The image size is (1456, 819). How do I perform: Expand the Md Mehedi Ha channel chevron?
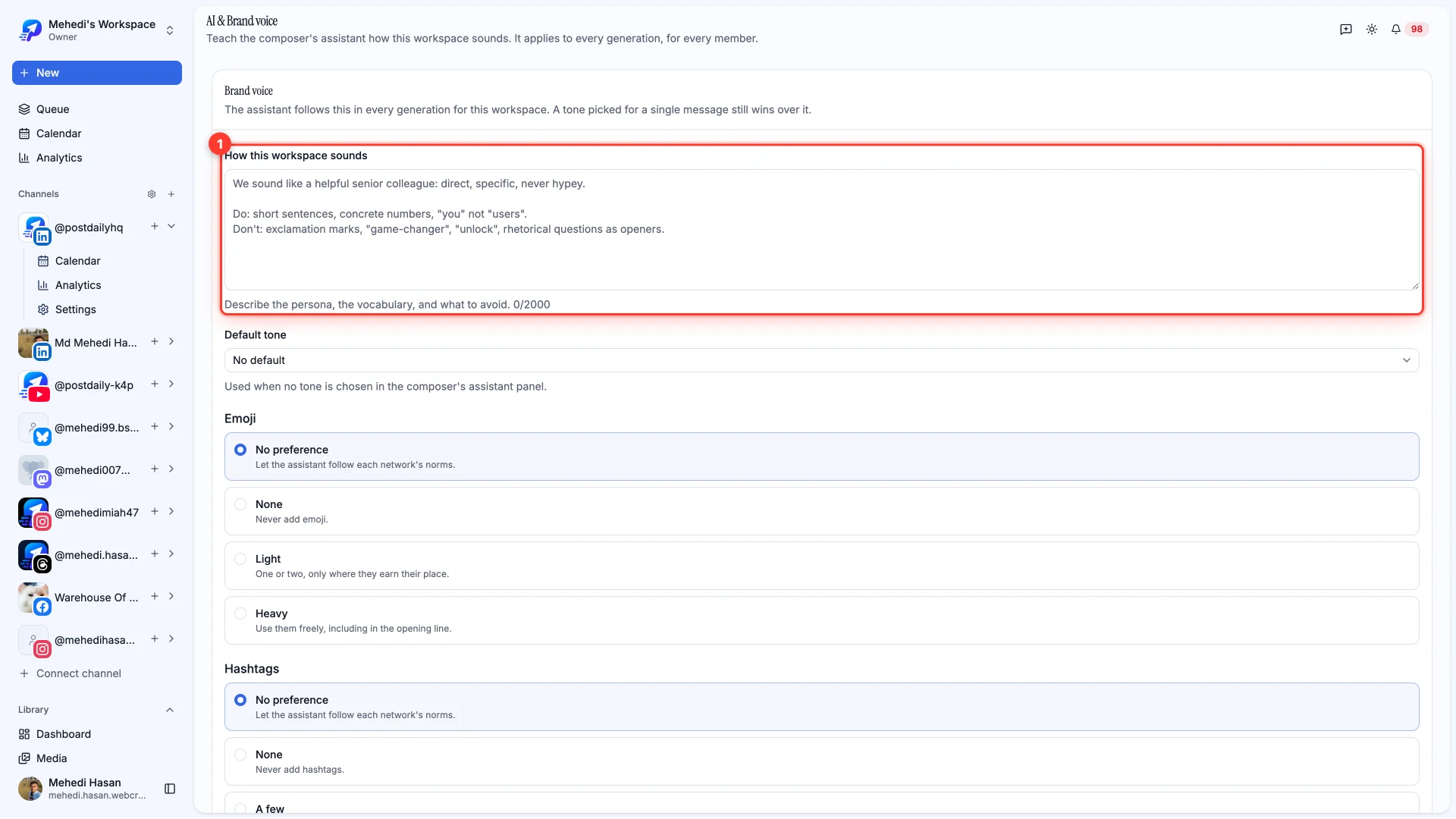tap(171, 341)
